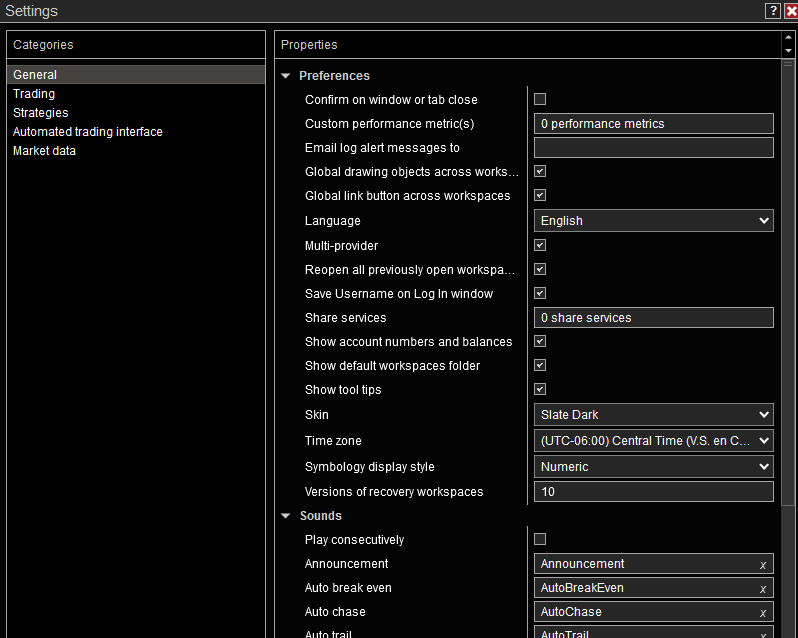Viewport: 798px width, 638px height.
Task: Select the General category
Action: pyautogui.click(x=136, y=75)
